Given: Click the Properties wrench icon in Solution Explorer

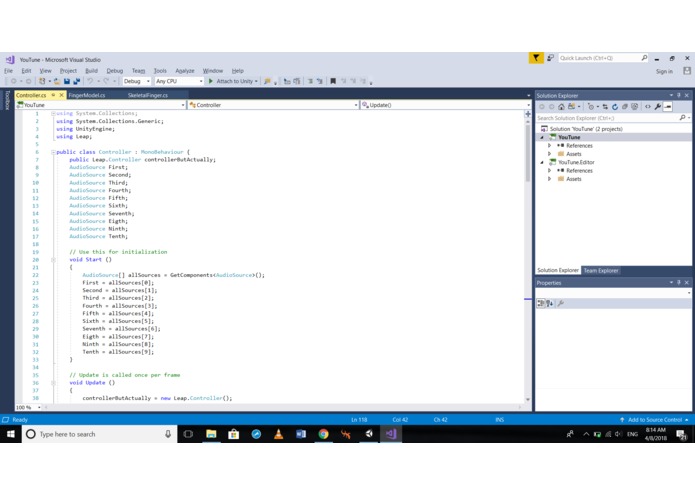Looking at the screenshot, I should (658, 107).
